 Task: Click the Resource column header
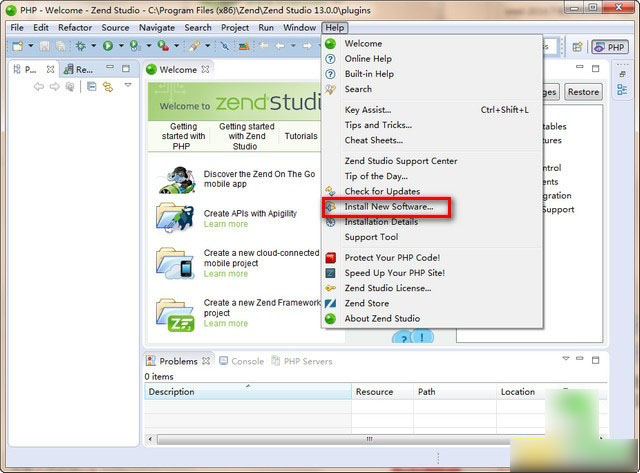click(382, 392)
